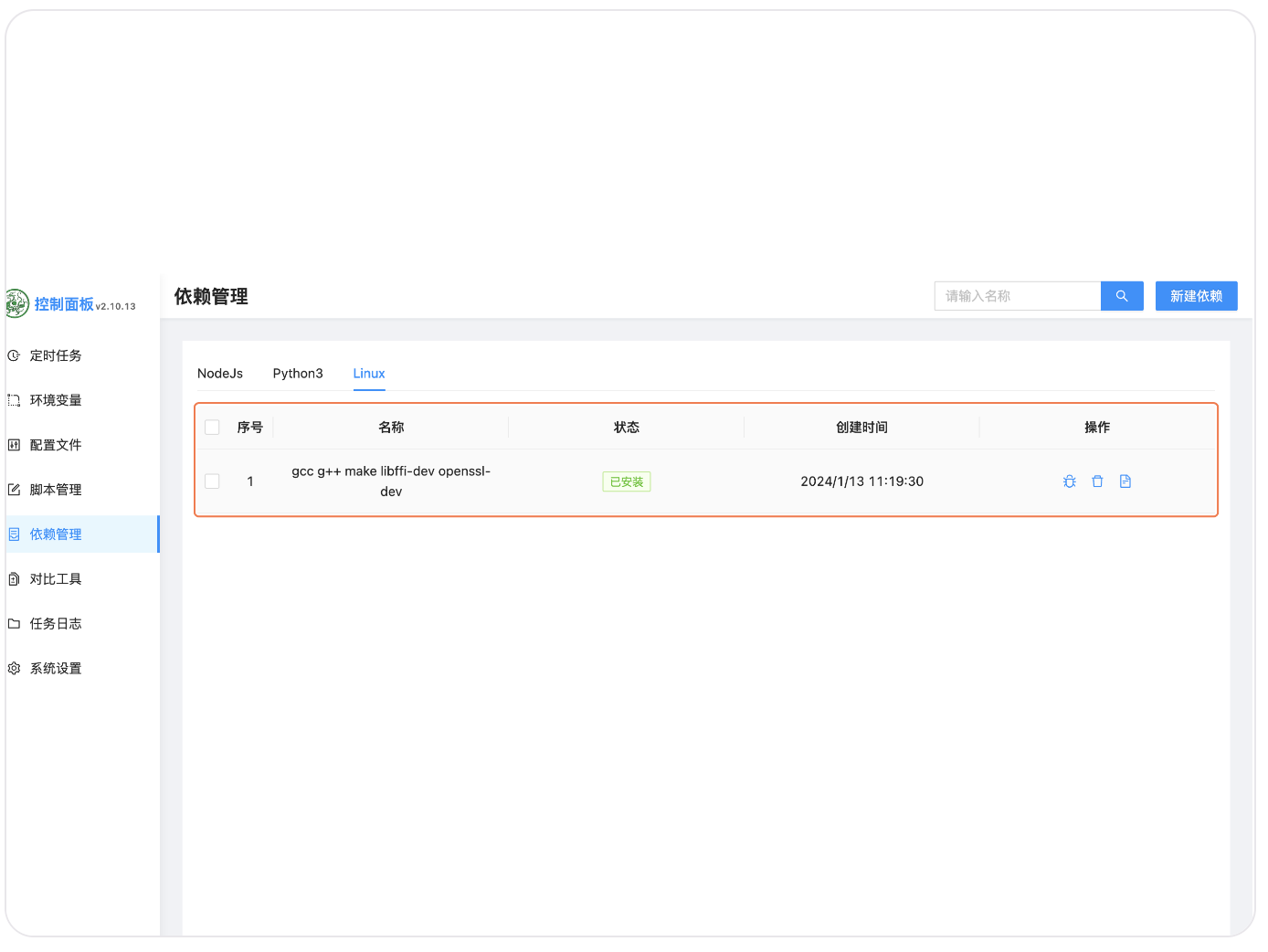Viewport: 1268px width, 952px height.
Task: Check the checkbox for row 1
Action: (212, 481)
